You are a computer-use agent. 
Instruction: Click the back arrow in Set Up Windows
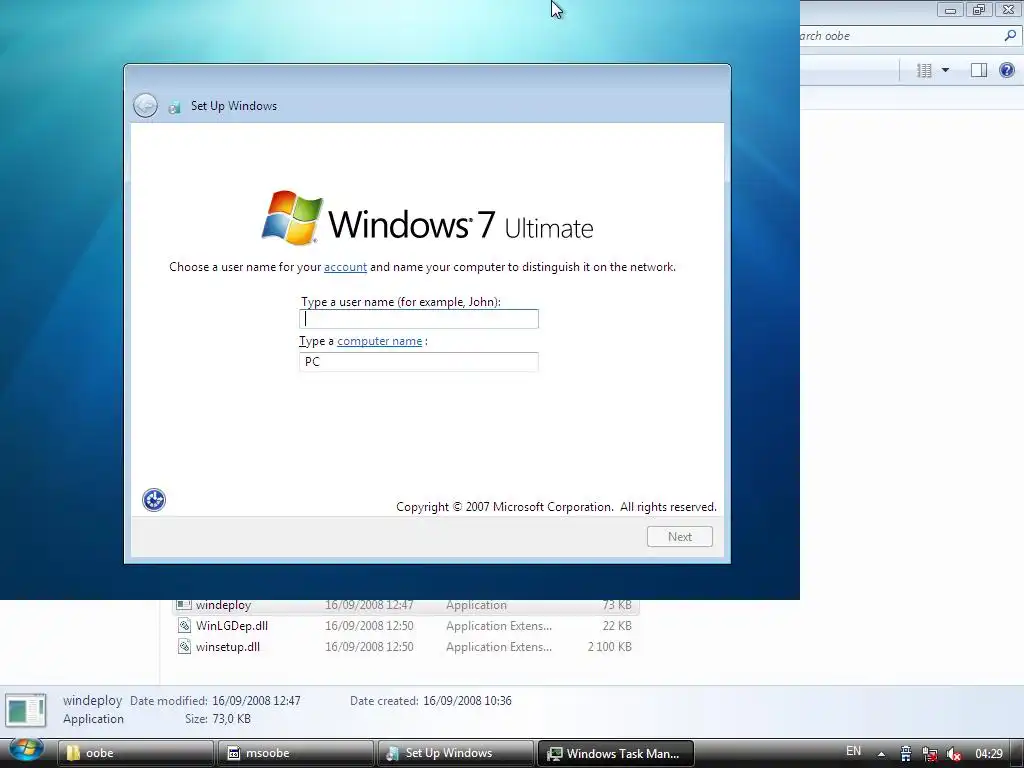point(145,105)
